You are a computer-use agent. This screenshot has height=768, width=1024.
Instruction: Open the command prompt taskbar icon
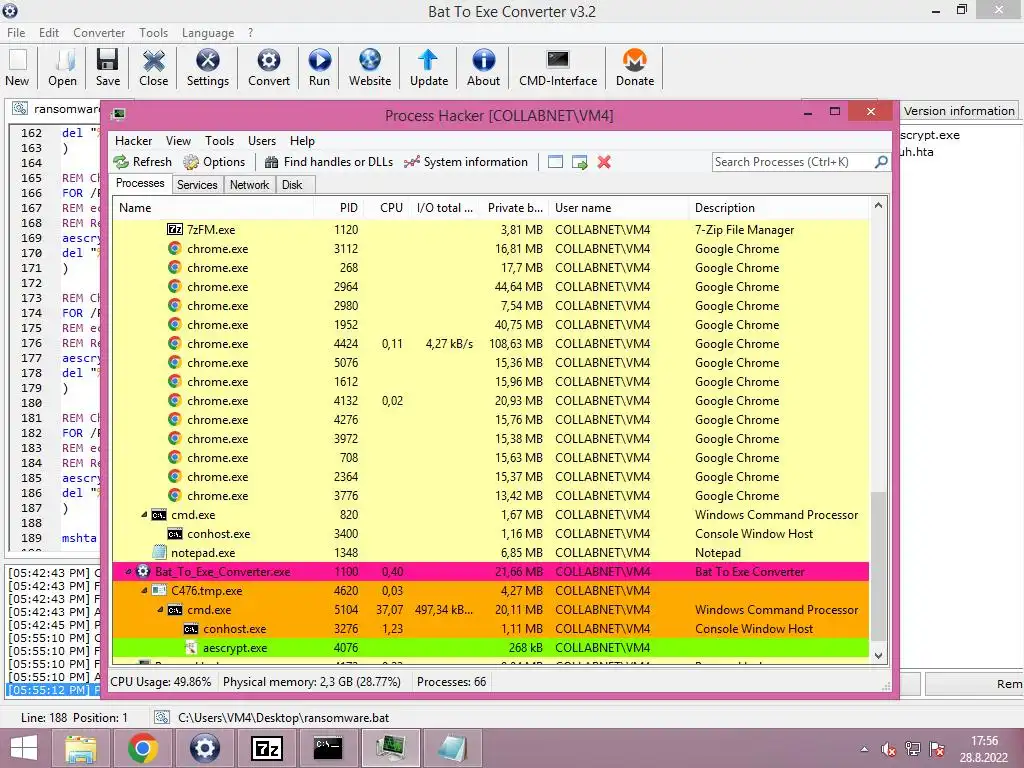tap(328, 748)
